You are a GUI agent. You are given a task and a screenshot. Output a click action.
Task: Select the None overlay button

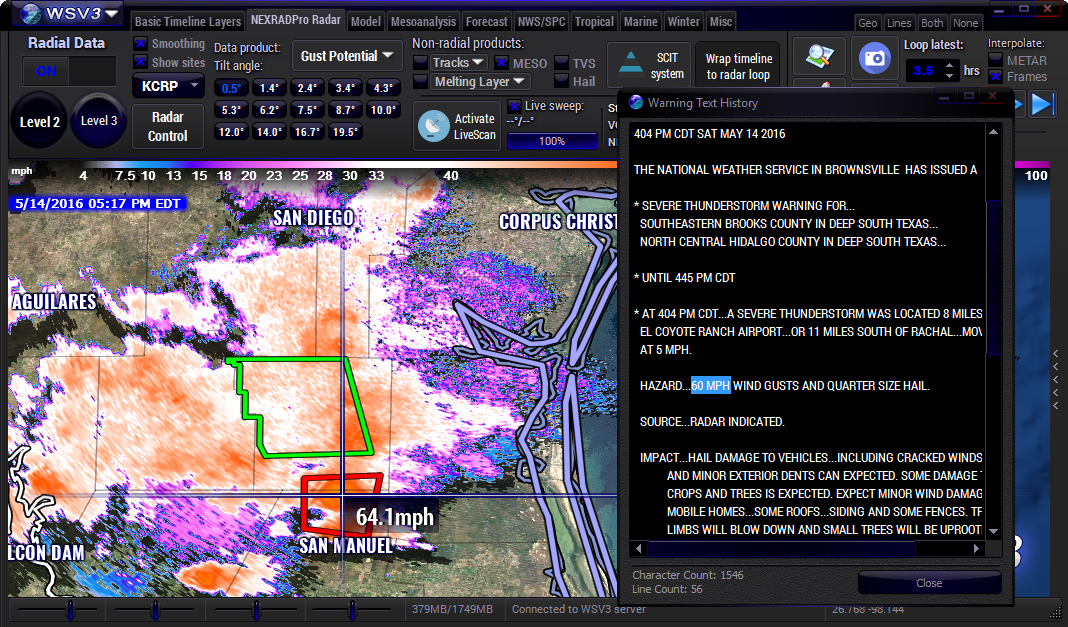965,22
